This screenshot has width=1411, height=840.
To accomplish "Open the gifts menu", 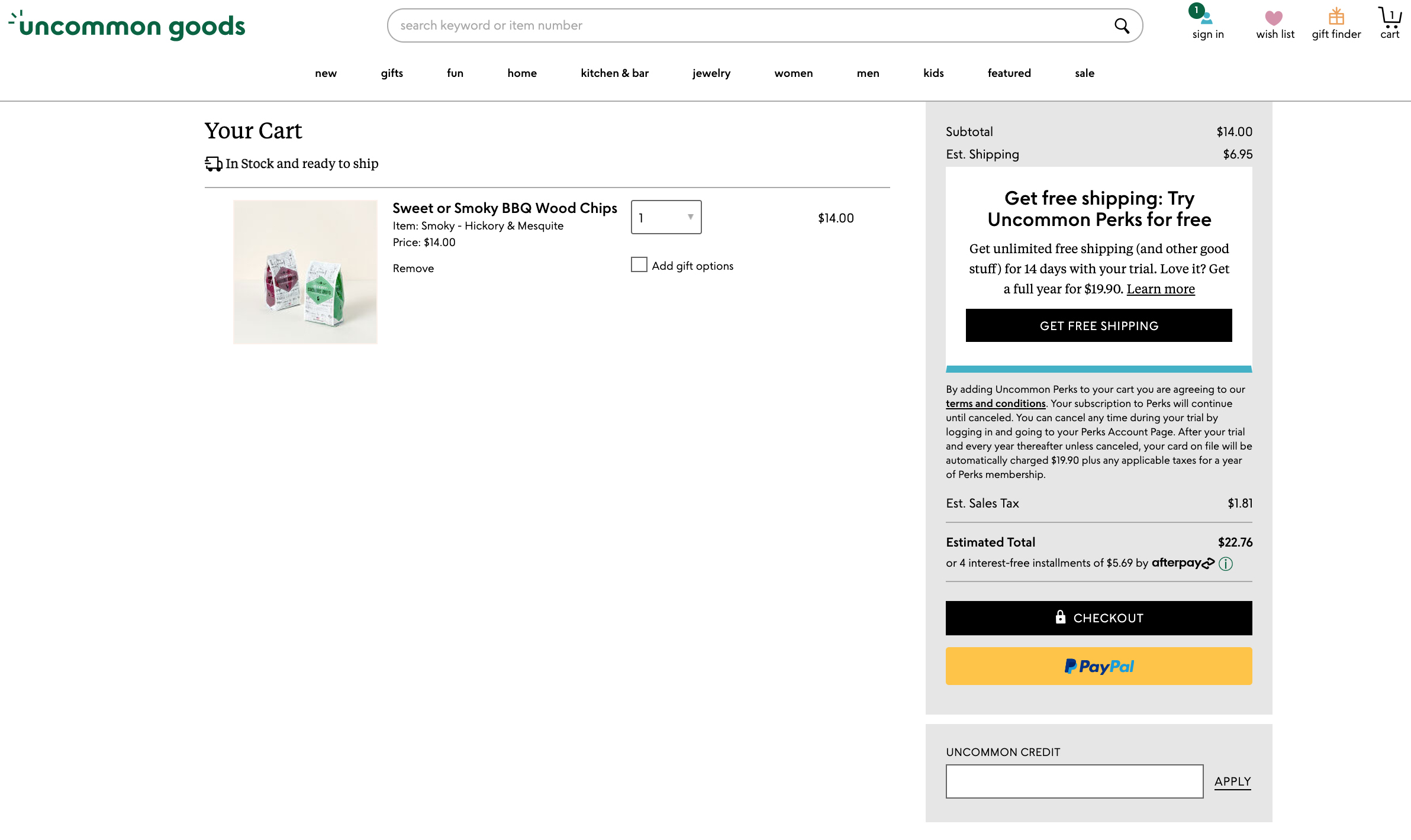I will point(392,73).
